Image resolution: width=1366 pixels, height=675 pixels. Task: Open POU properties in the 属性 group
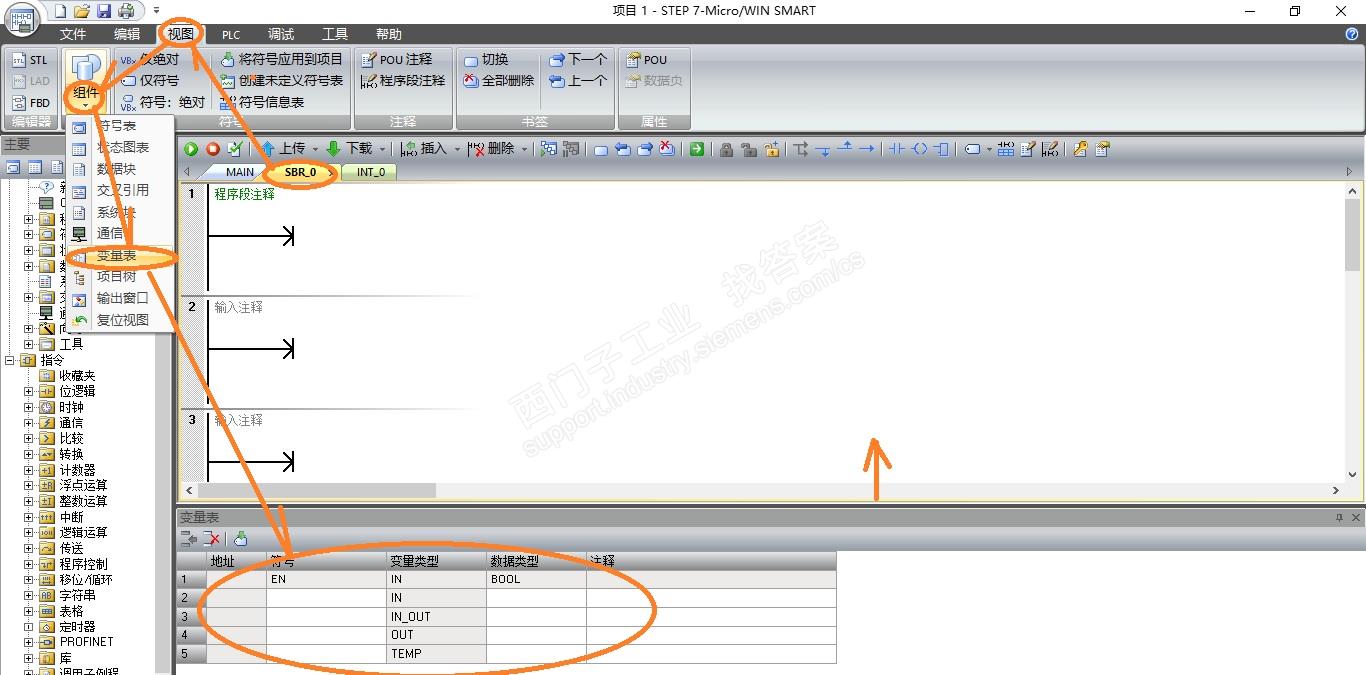coord(646,59)
